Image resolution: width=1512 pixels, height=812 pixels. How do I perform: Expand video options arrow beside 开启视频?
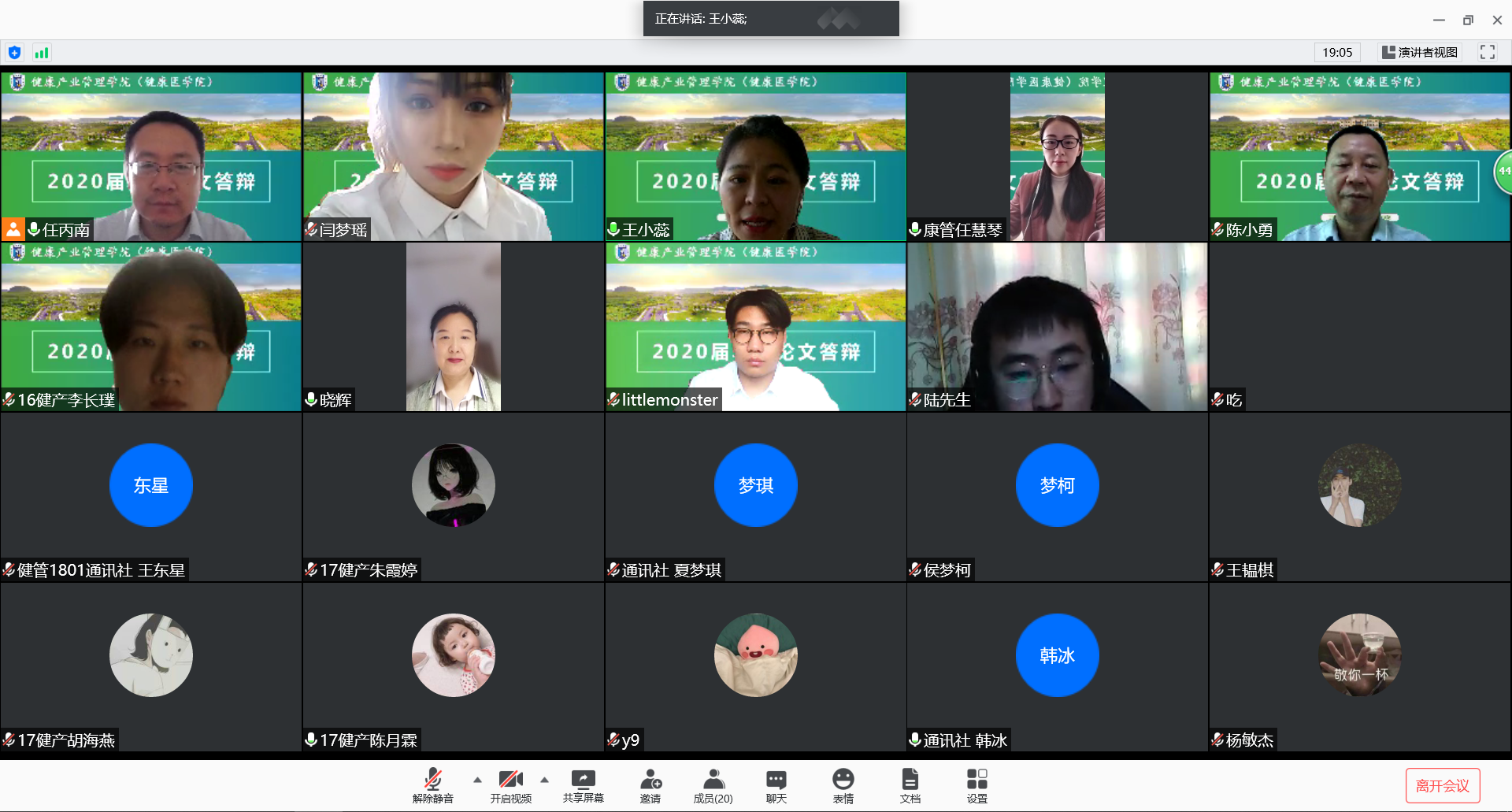coord(544,780)
